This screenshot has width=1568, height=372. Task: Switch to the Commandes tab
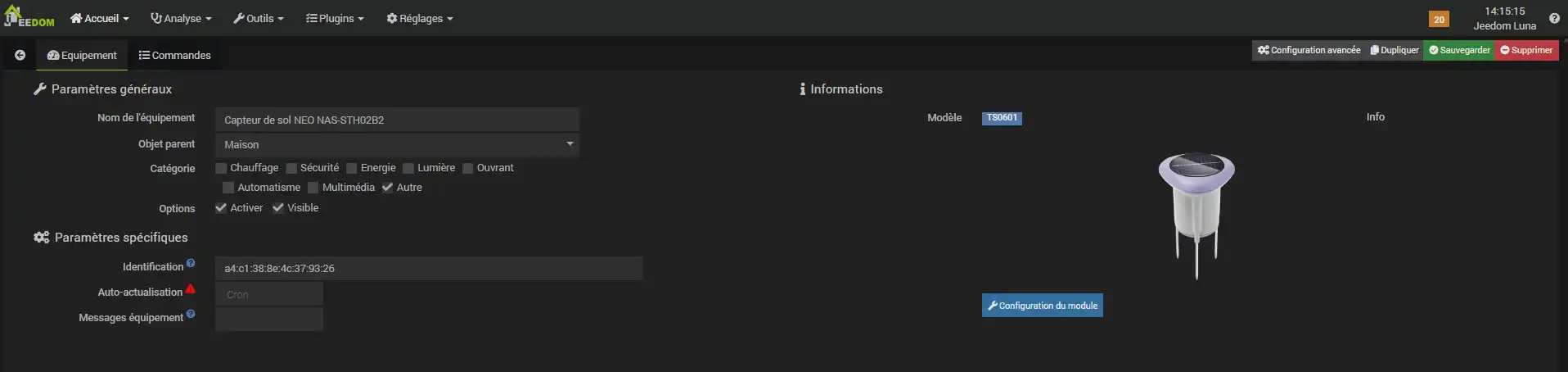174,55
